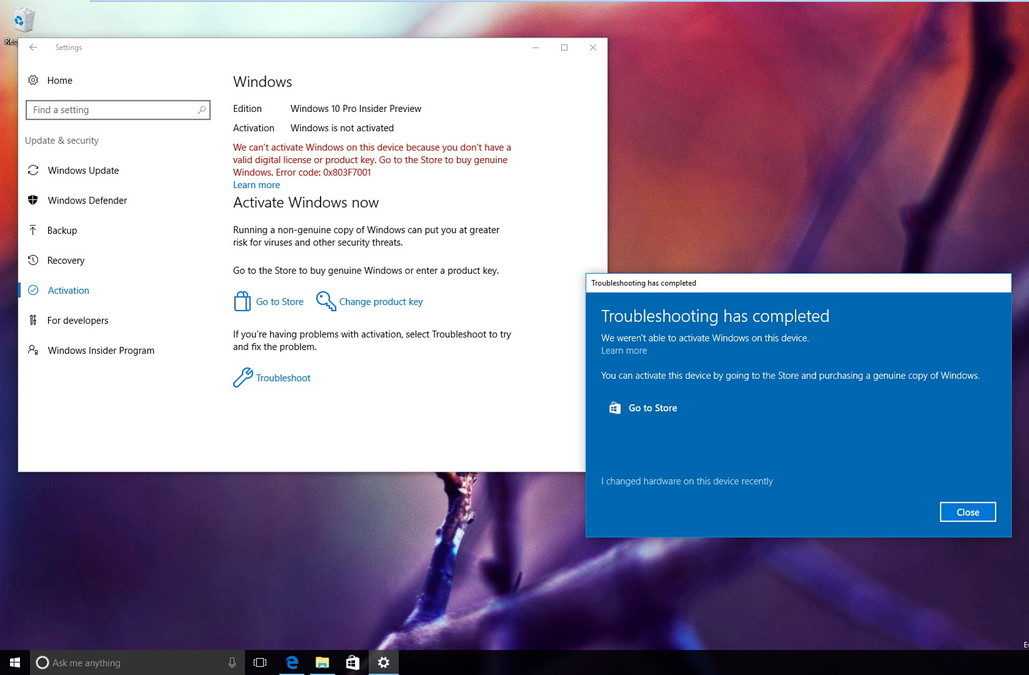Click the Activation checkmark icon
The width and height of the screenshot is (1029, 675).
(33, 290)
